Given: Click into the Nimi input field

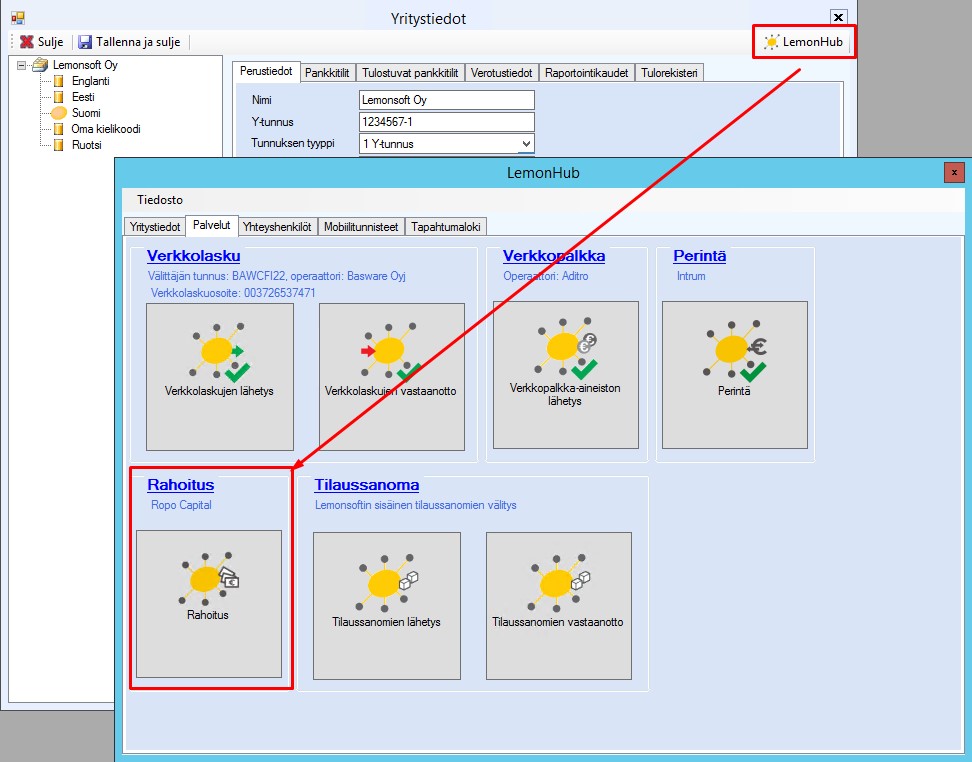Looking at the screenshot, I should [446, 100].
